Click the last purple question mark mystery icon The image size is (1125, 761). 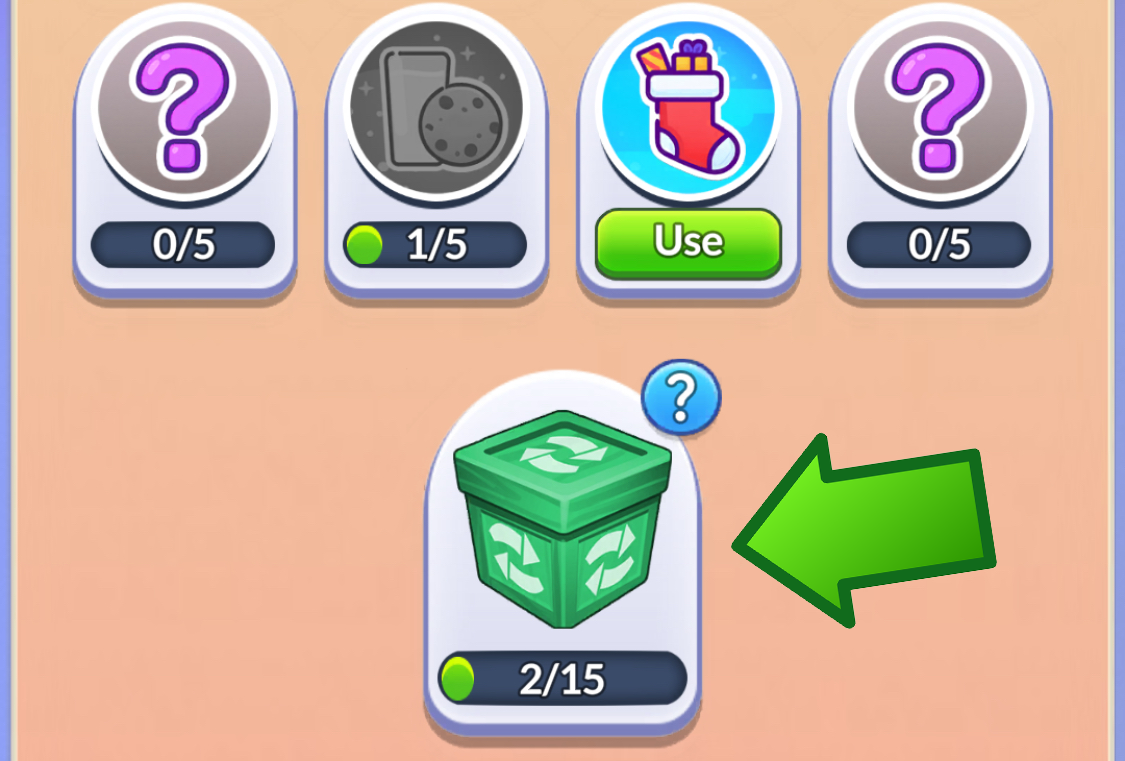940,109
